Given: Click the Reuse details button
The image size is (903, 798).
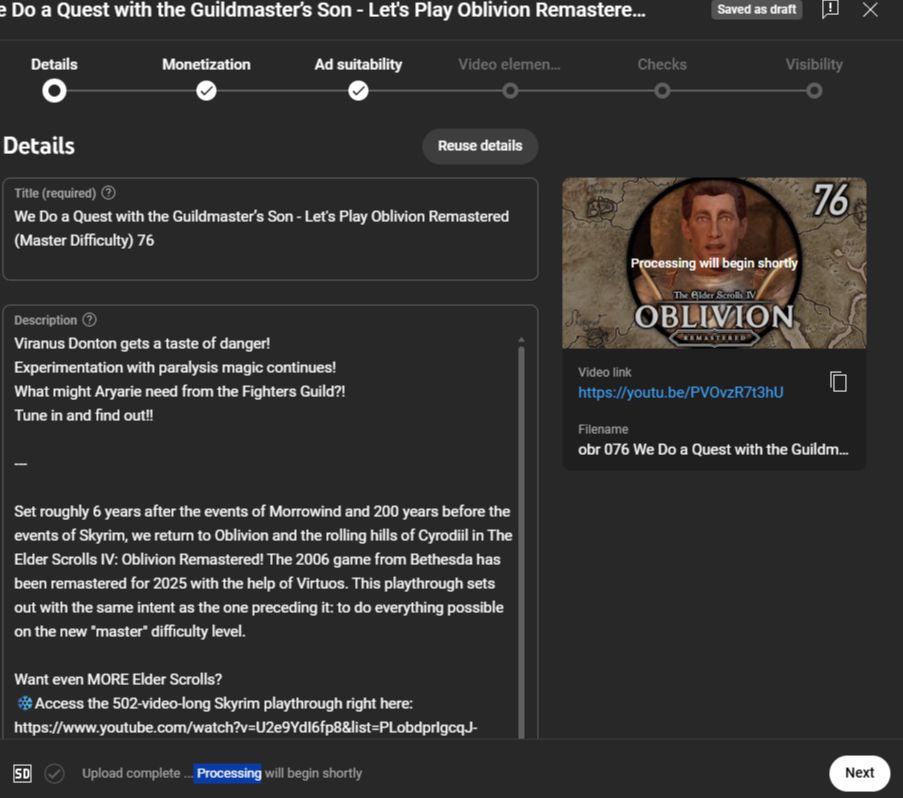Looking at the screenshot, I should pos(480,146).
